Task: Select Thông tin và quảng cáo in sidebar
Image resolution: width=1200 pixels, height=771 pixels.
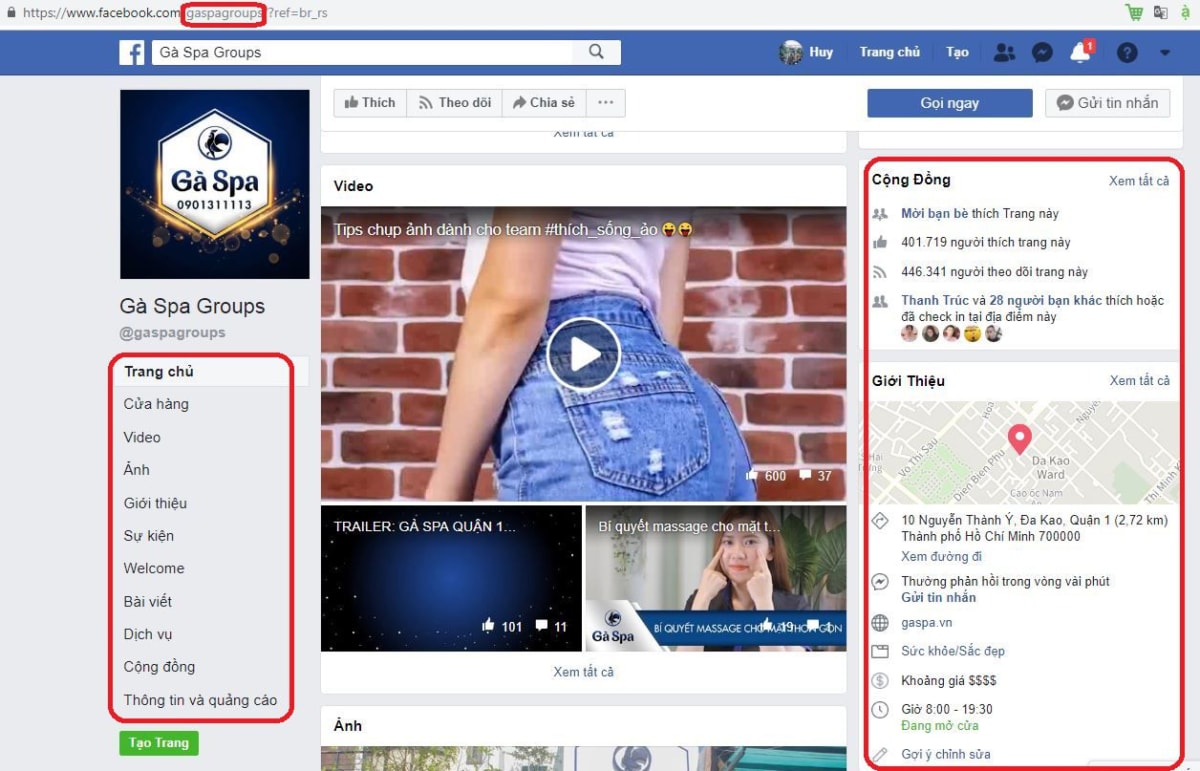Action: coord(200,700)
